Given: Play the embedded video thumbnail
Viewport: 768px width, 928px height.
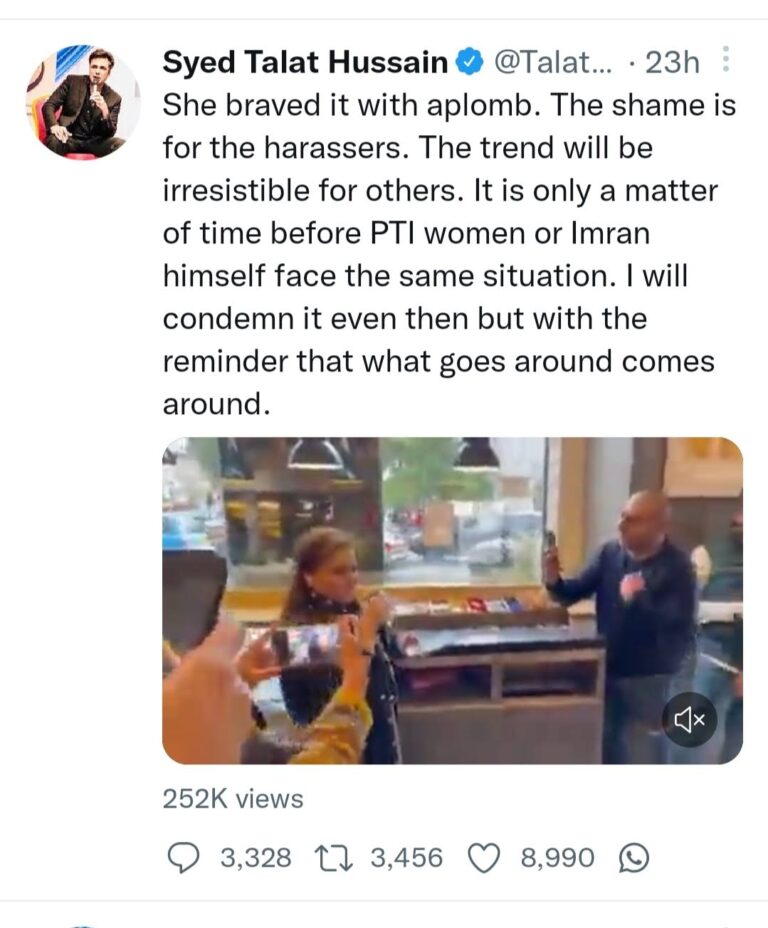Looking at the screenshot, I should (x=453, y=601).
